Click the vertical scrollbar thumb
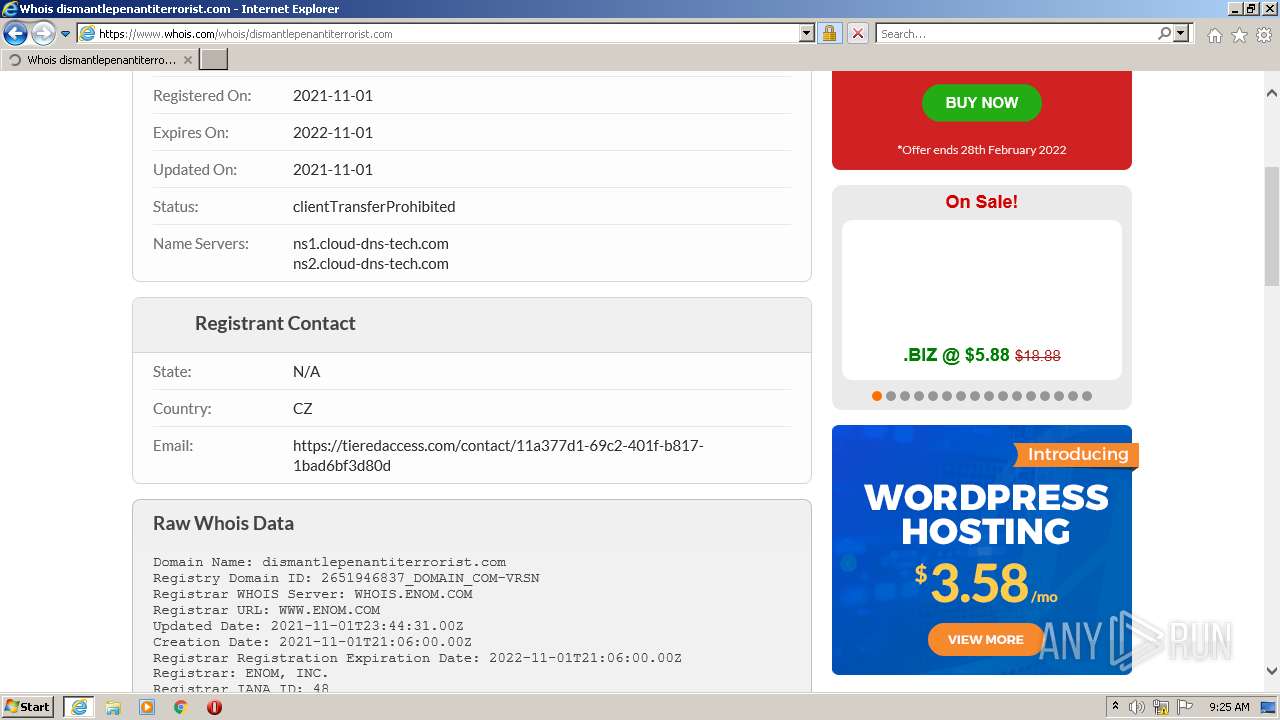This screenshot has height=720, width=1280. (x=1272, y=225)
